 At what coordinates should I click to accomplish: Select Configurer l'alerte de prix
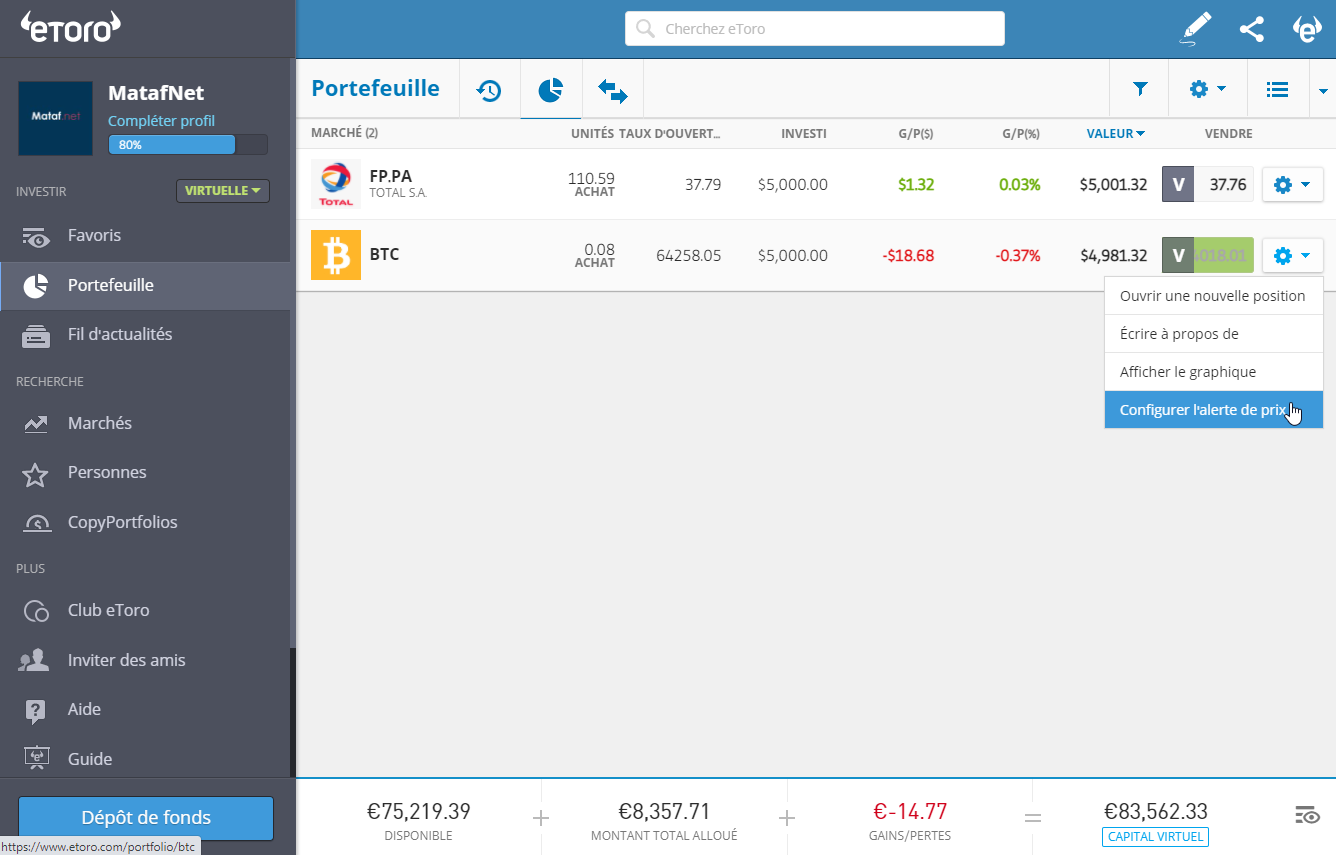click(1214, 410)
